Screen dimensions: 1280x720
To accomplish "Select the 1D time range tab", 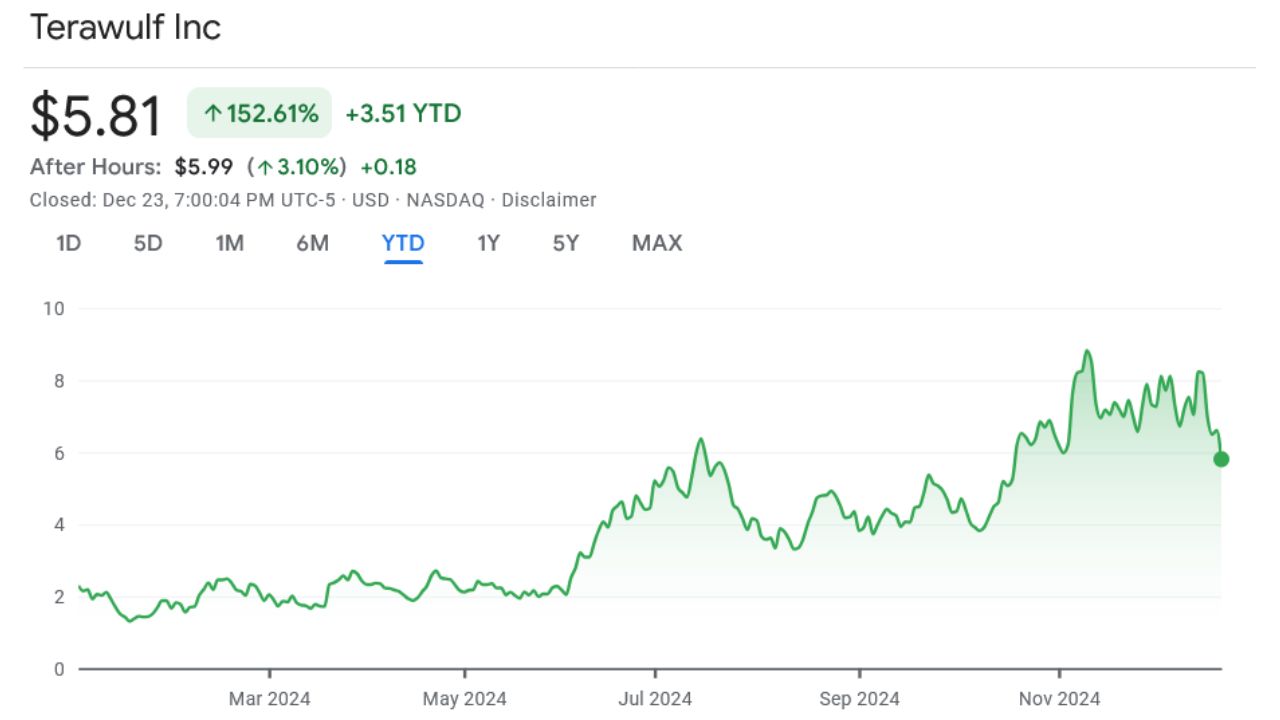I will point(68,243).
